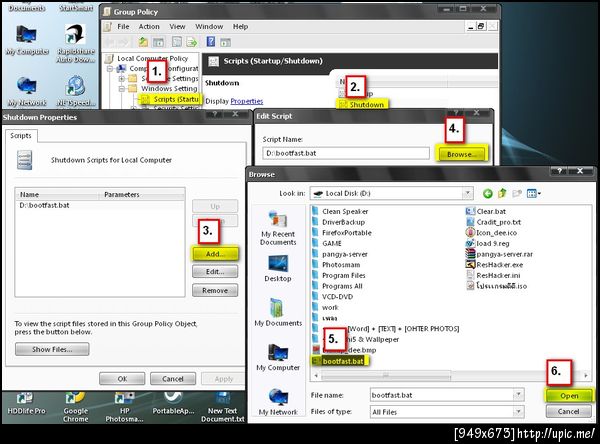Open Rapidshare Auto Down desktop shortcut
Viewport: 600px width, 444px height.
click(x=75, y=43)
